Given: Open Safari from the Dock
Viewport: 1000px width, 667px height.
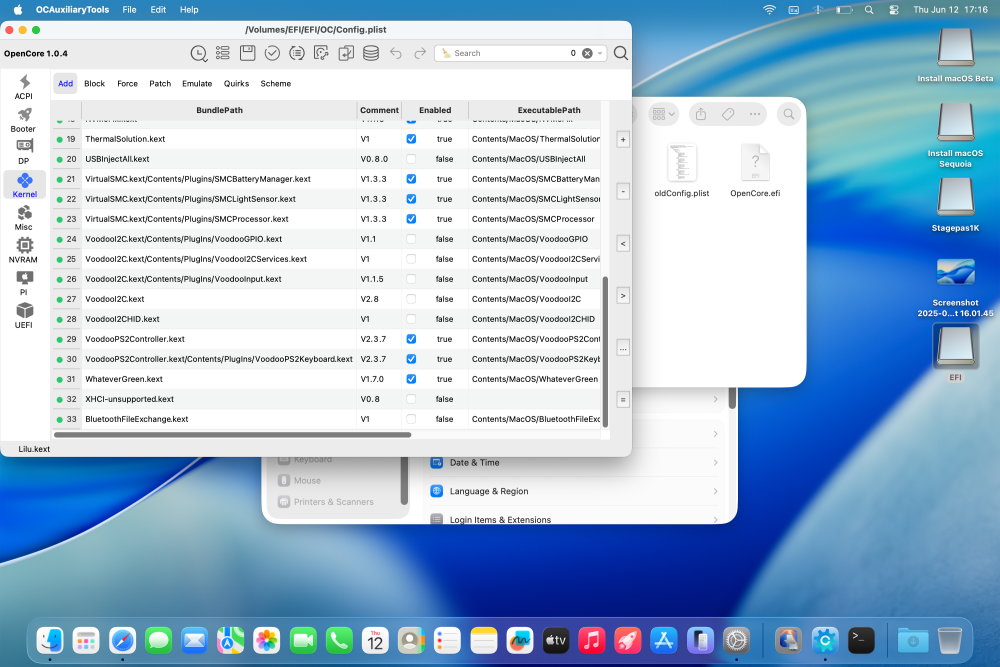Looking at the screenshot, I should pyautogui.click(x=122, y=640).
